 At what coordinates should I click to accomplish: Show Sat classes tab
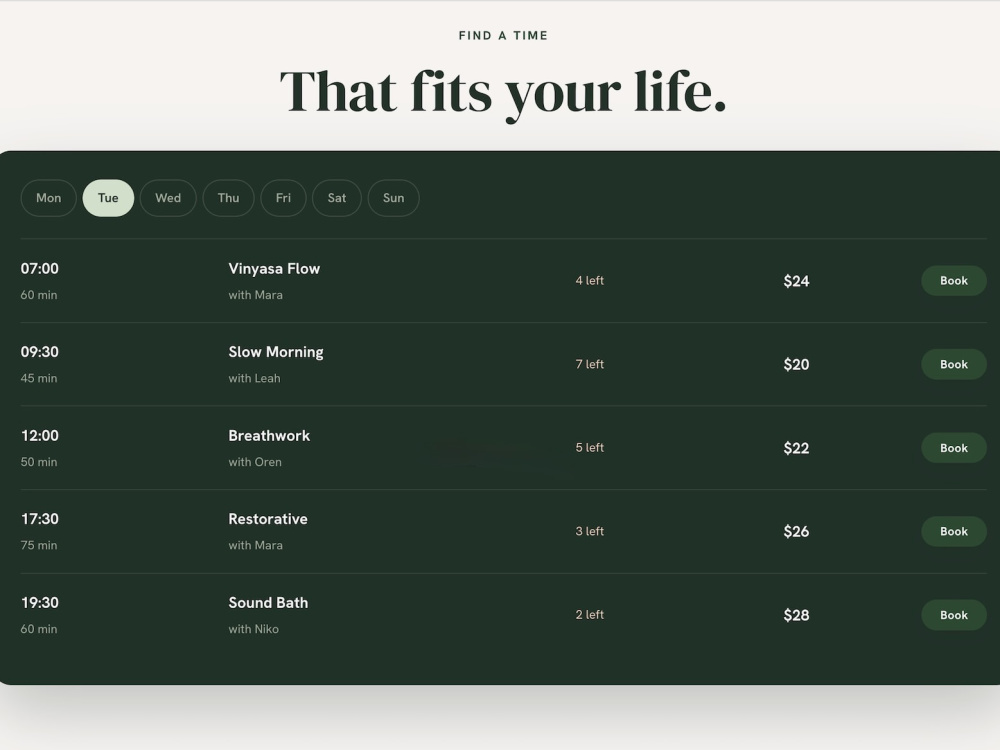tap(337, 198)
